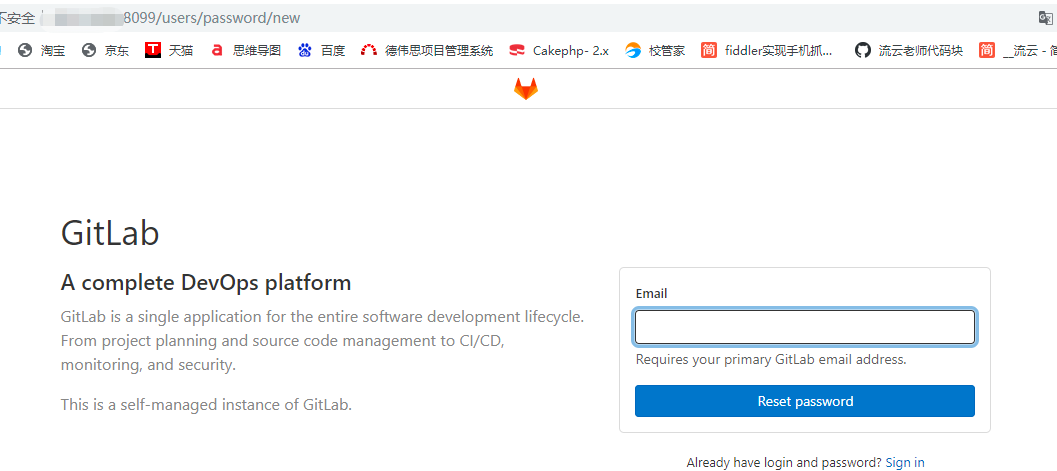Image resolution: width=1057 pixels, height=471 pixels.
Task: Open the Cakephp- 2.x bookmark
Action: pos(559,51)
